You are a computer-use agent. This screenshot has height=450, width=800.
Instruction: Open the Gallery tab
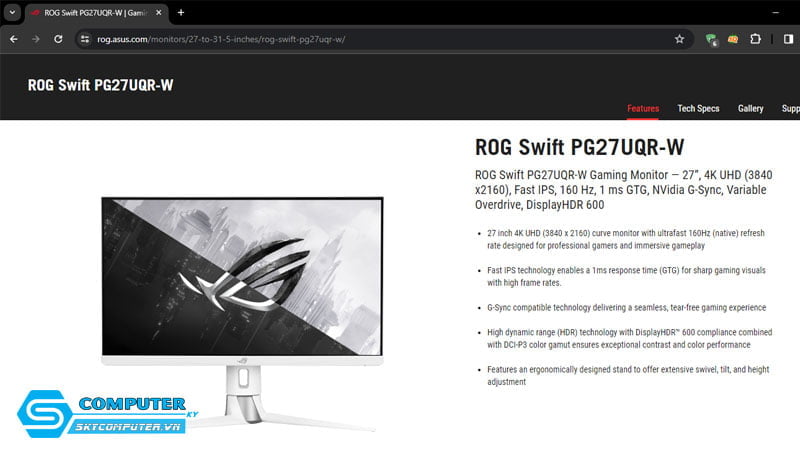pos(751,109)
